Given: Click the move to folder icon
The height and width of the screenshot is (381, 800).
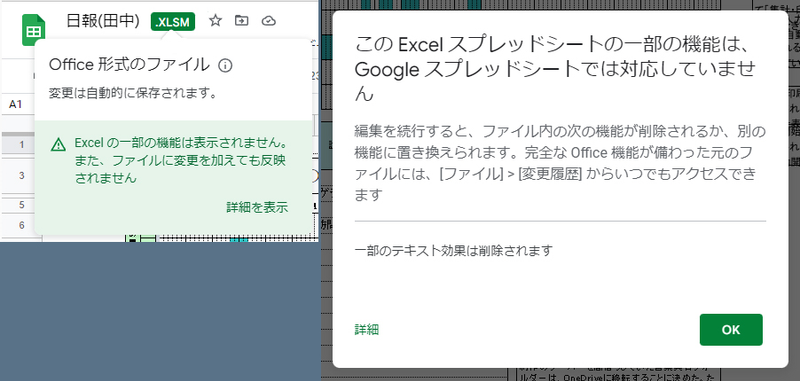Looking at the screenshot, I should 241,21.
